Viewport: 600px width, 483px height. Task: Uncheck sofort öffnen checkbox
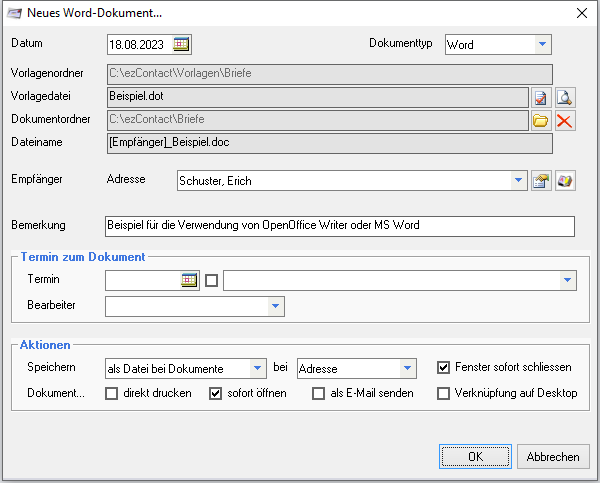pos(215,393)
